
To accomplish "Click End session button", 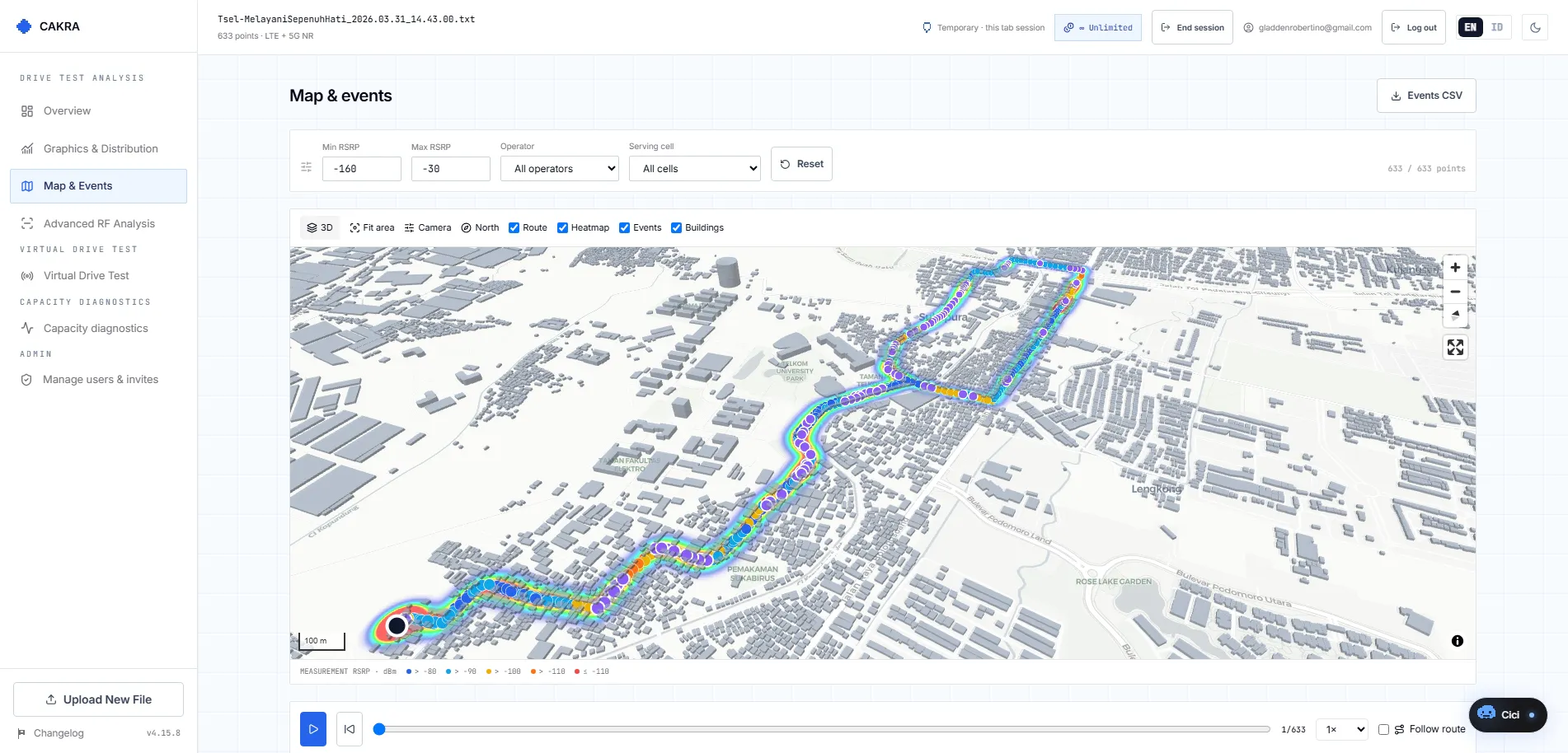I will click(1192, 27).
